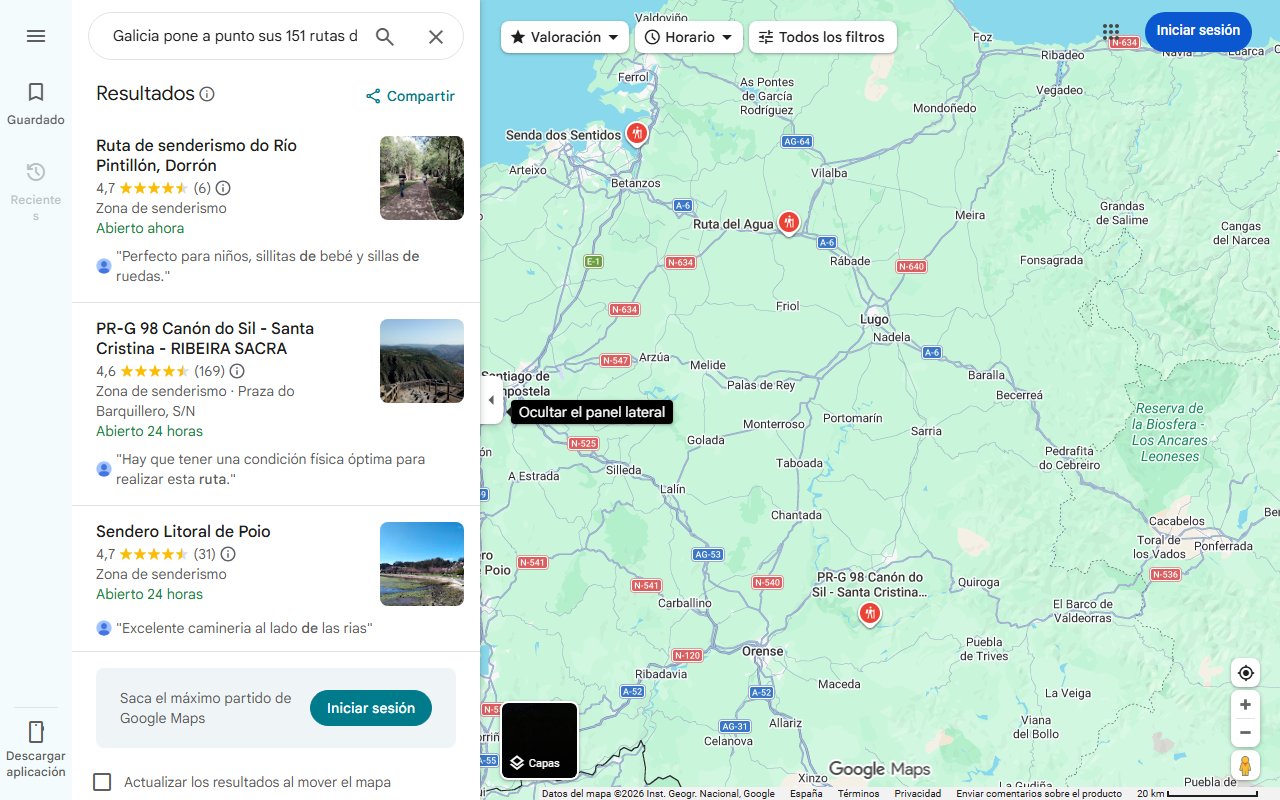
Task: Open the Términos menu item
Action: [857, 792]
